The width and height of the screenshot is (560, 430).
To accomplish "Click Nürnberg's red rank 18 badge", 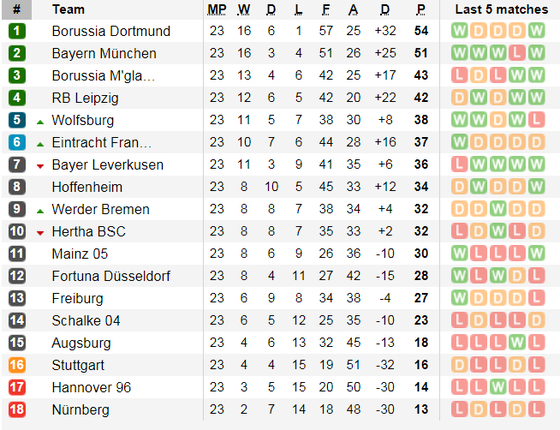I will [17, 409].
